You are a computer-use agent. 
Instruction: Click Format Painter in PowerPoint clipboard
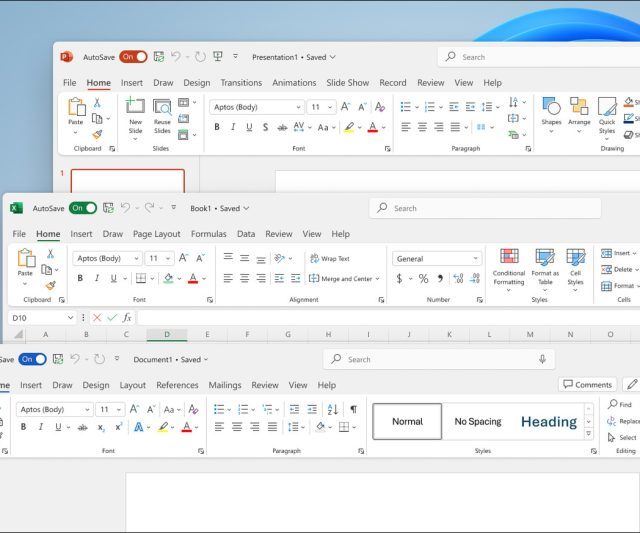click(x=97, y=134)
